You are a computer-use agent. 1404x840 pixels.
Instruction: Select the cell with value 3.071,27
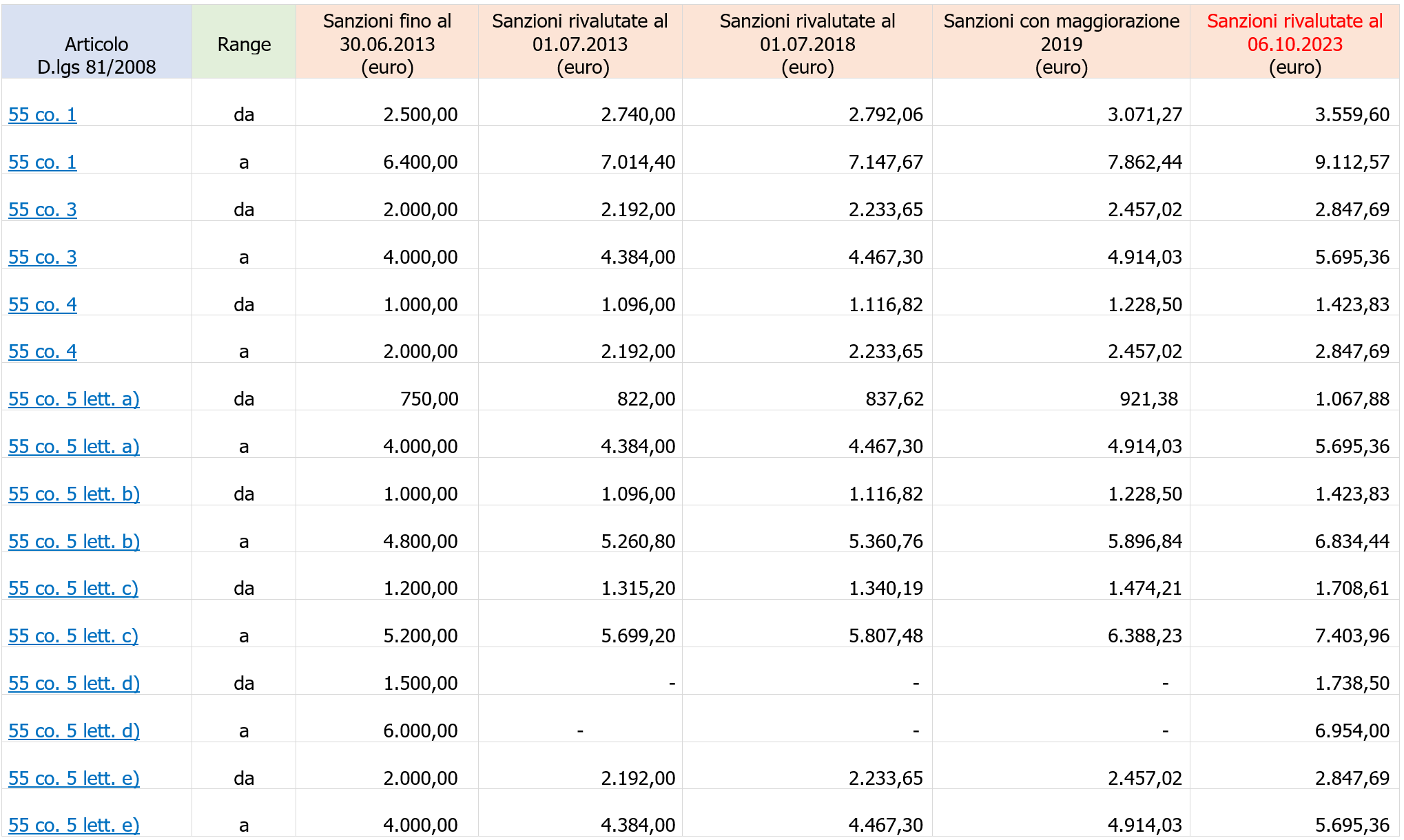pyautogui.click(x=1144, y=114)
